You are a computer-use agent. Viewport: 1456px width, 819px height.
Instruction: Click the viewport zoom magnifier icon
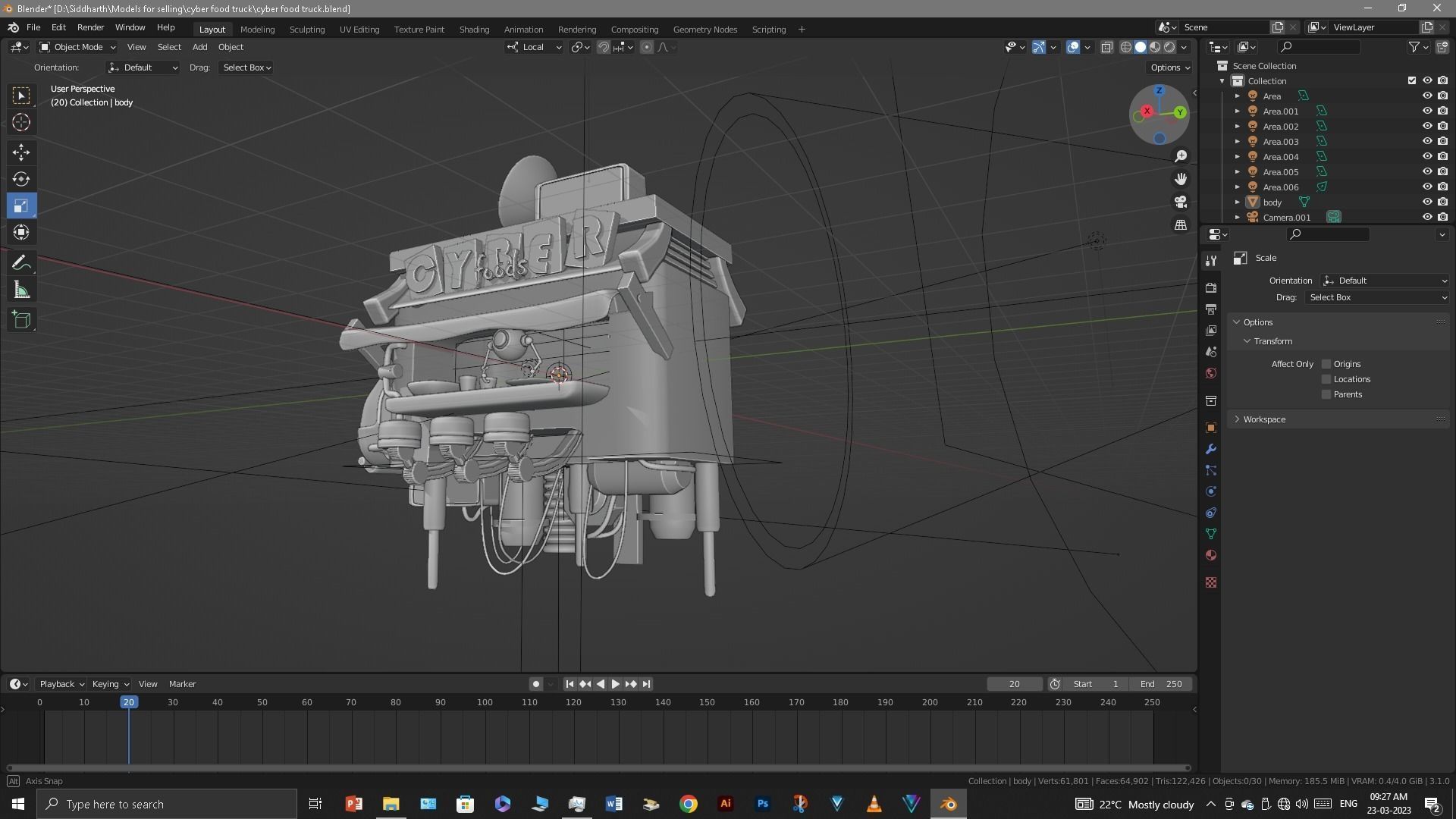(x=1181, y=156)
